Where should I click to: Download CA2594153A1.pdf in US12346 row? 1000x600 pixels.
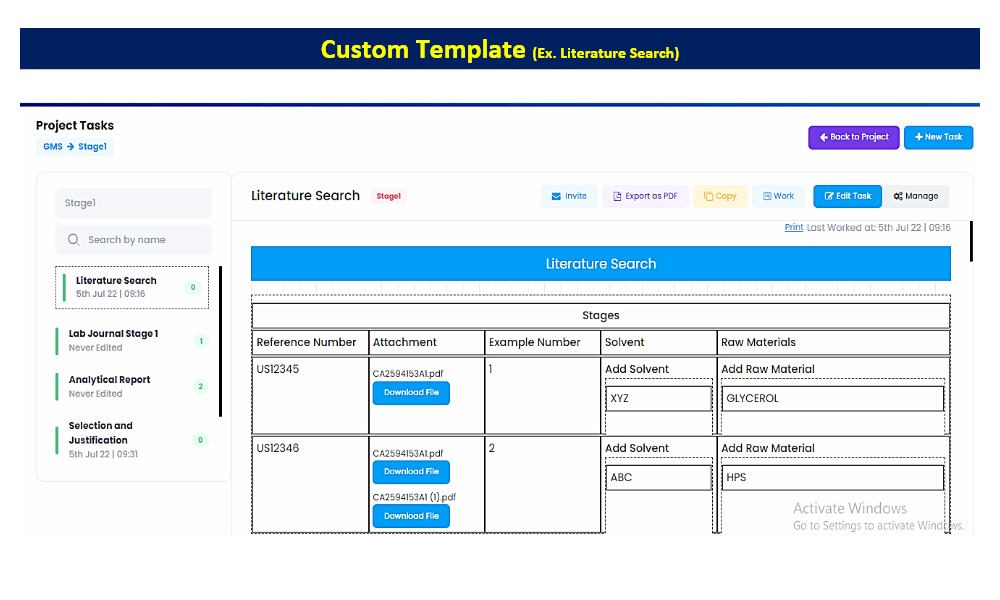tap(411, 472)
